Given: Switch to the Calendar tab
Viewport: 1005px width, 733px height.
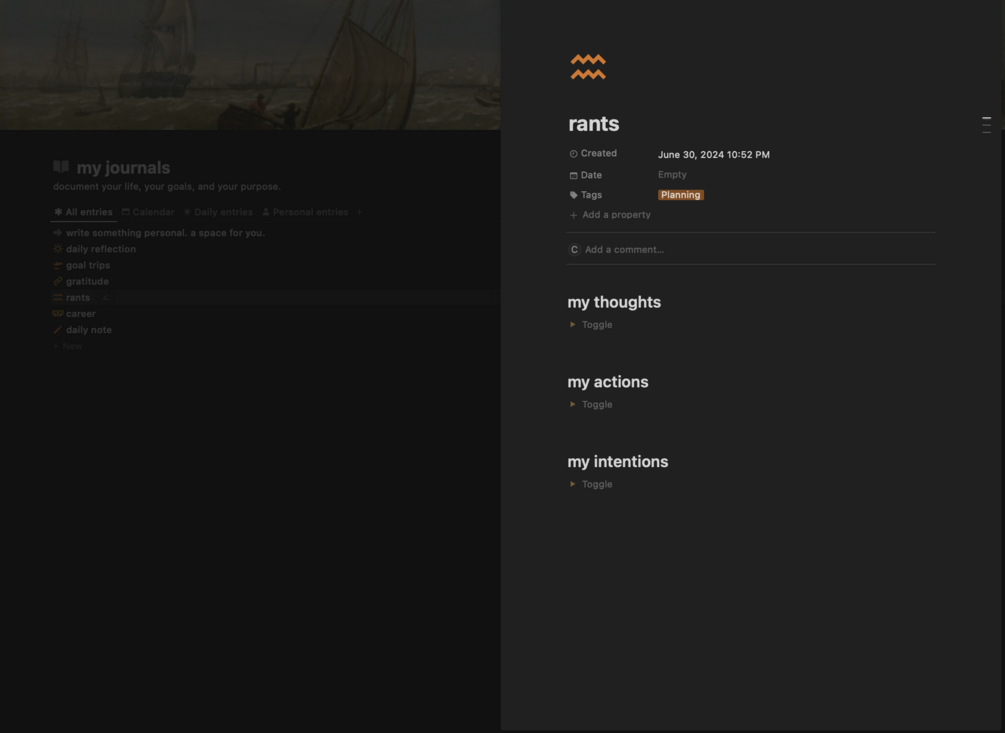Looking at the screenshot, I should 148,212.
